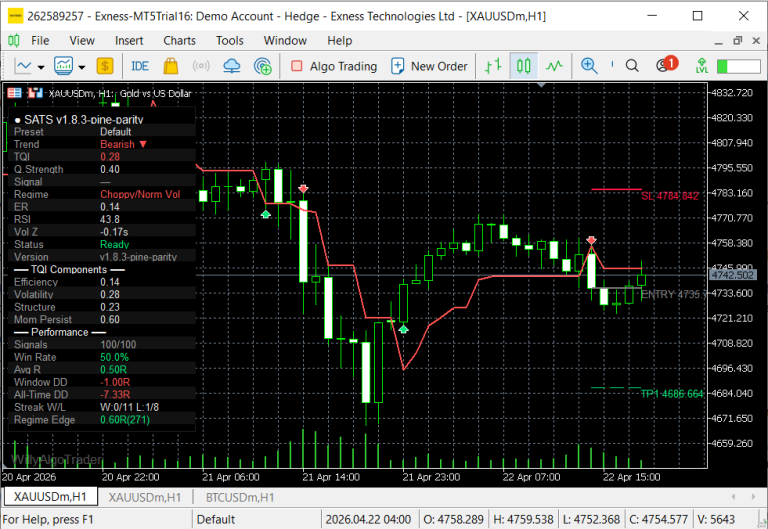Click the Win Rate 50.0% value

coord(114,357)
